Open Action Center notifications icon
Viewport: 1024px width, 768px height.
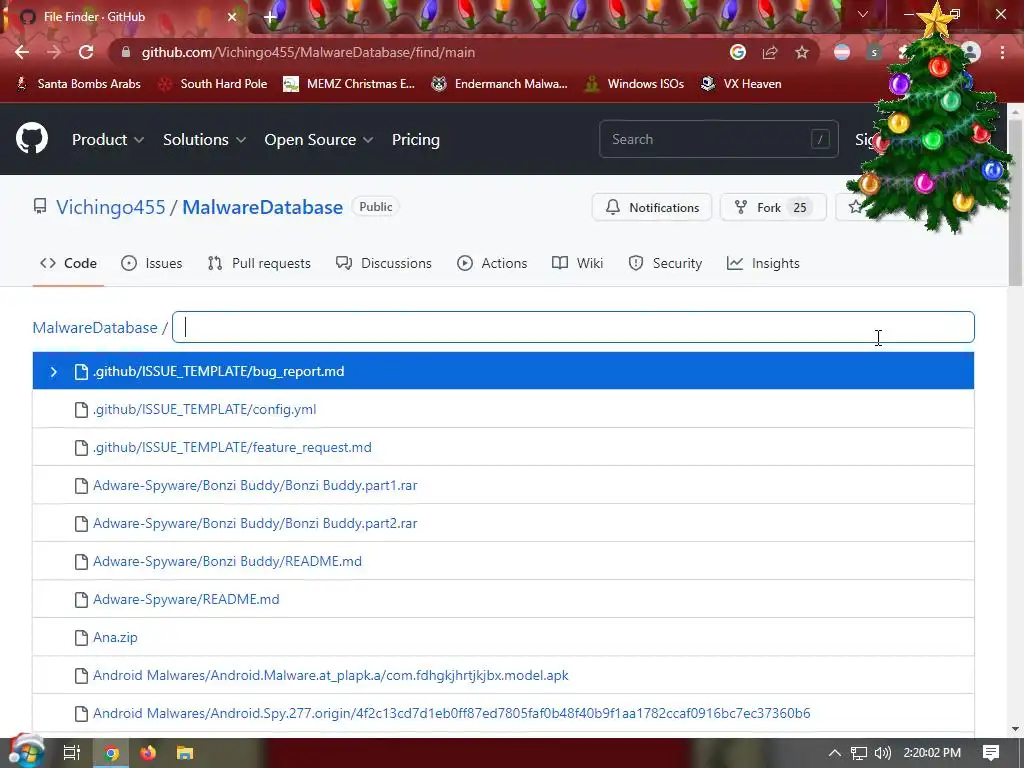[991, 753]
